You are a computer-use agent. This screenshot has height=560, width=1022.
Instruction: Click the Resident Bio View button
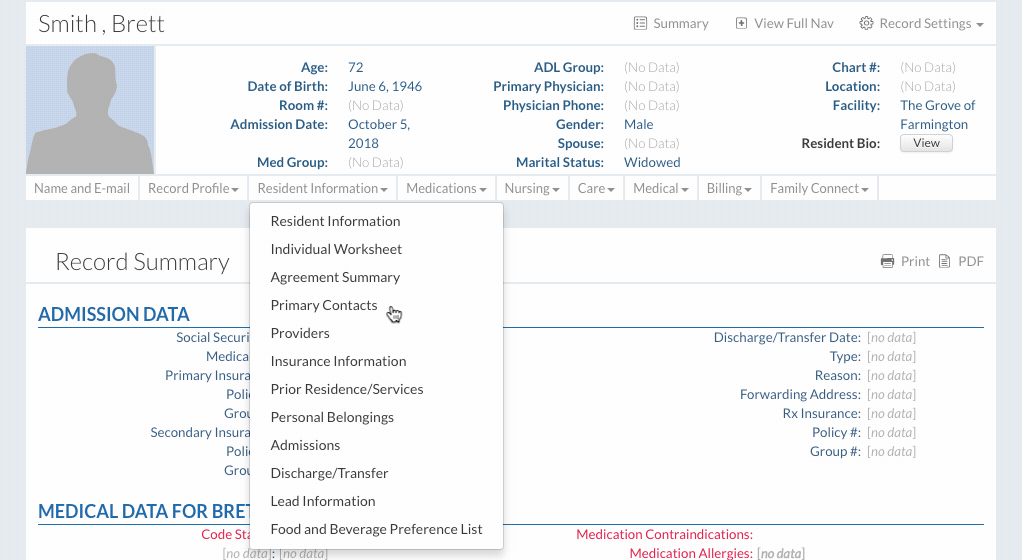[926, 143]
